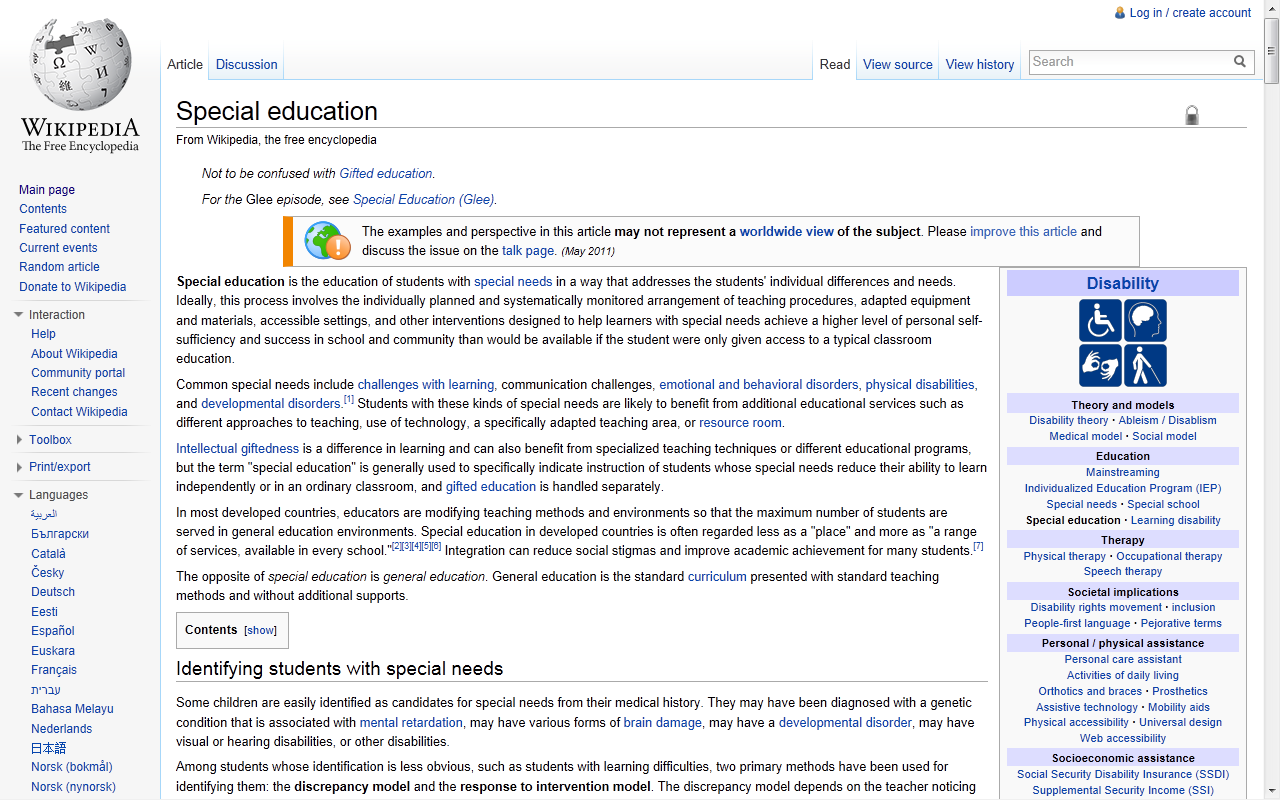Open Recent changes link

pos(74,392)
